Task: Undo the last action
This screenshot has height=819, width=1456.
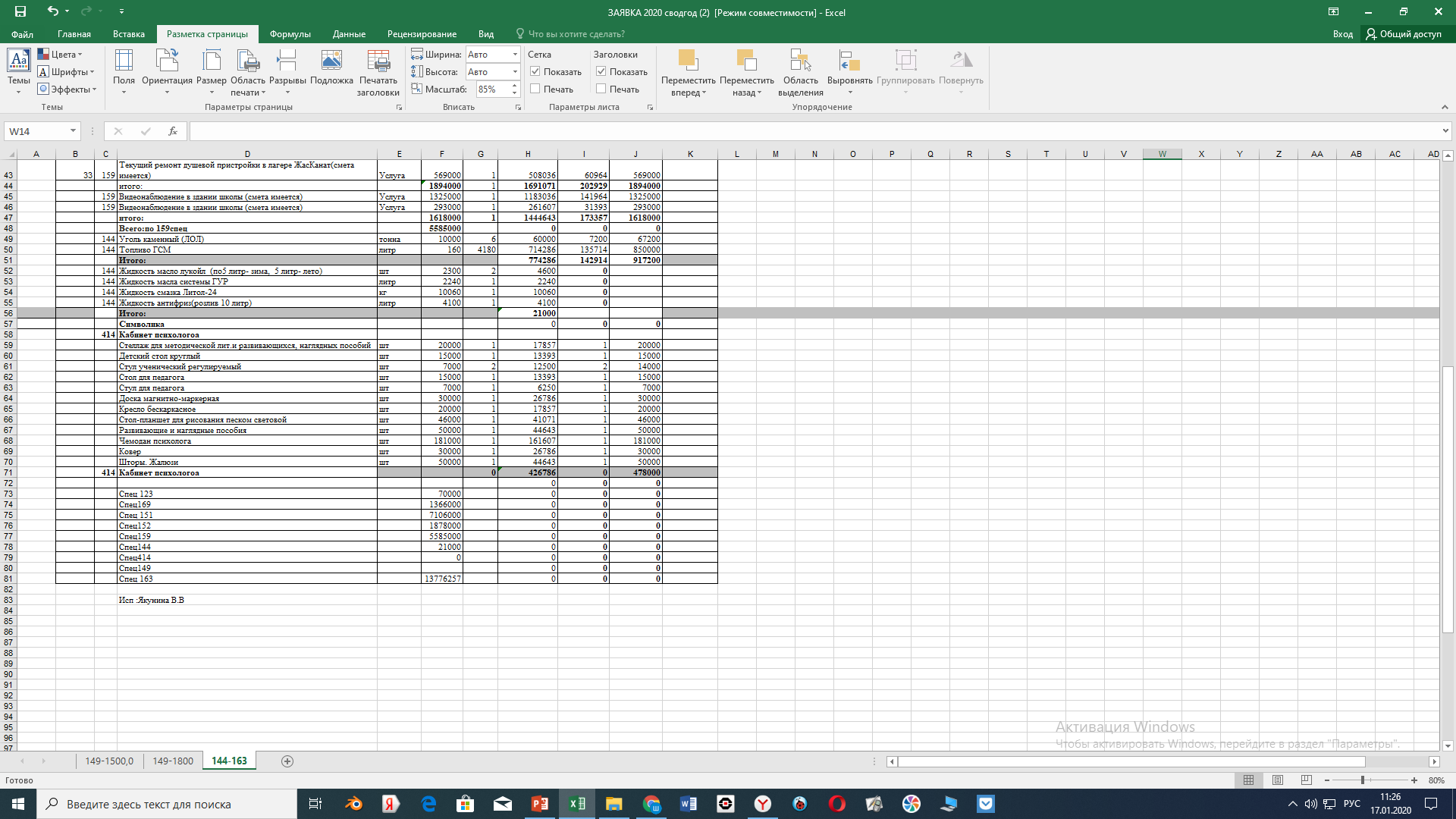Action: coord(52,11)
